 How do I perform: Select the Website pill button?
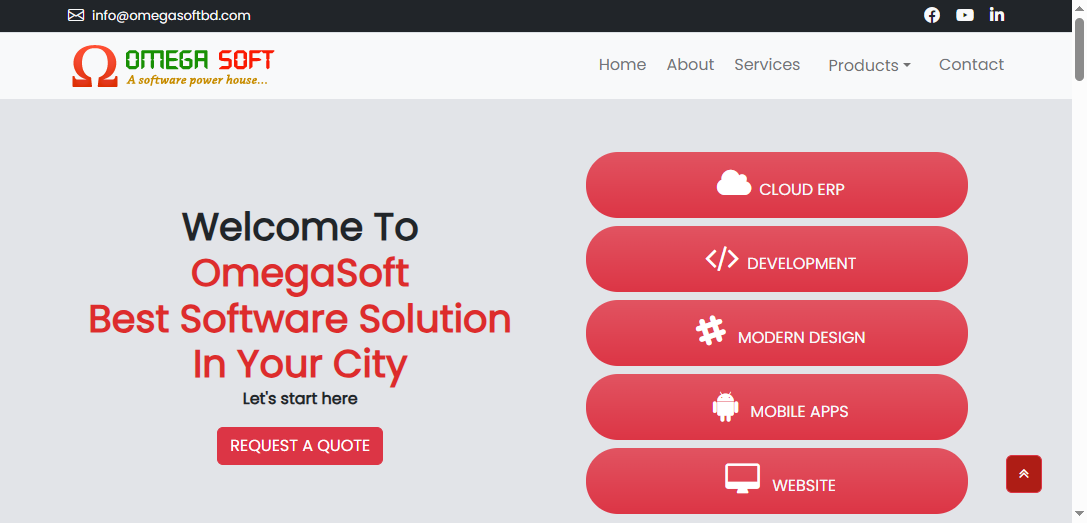pos(776,481)
